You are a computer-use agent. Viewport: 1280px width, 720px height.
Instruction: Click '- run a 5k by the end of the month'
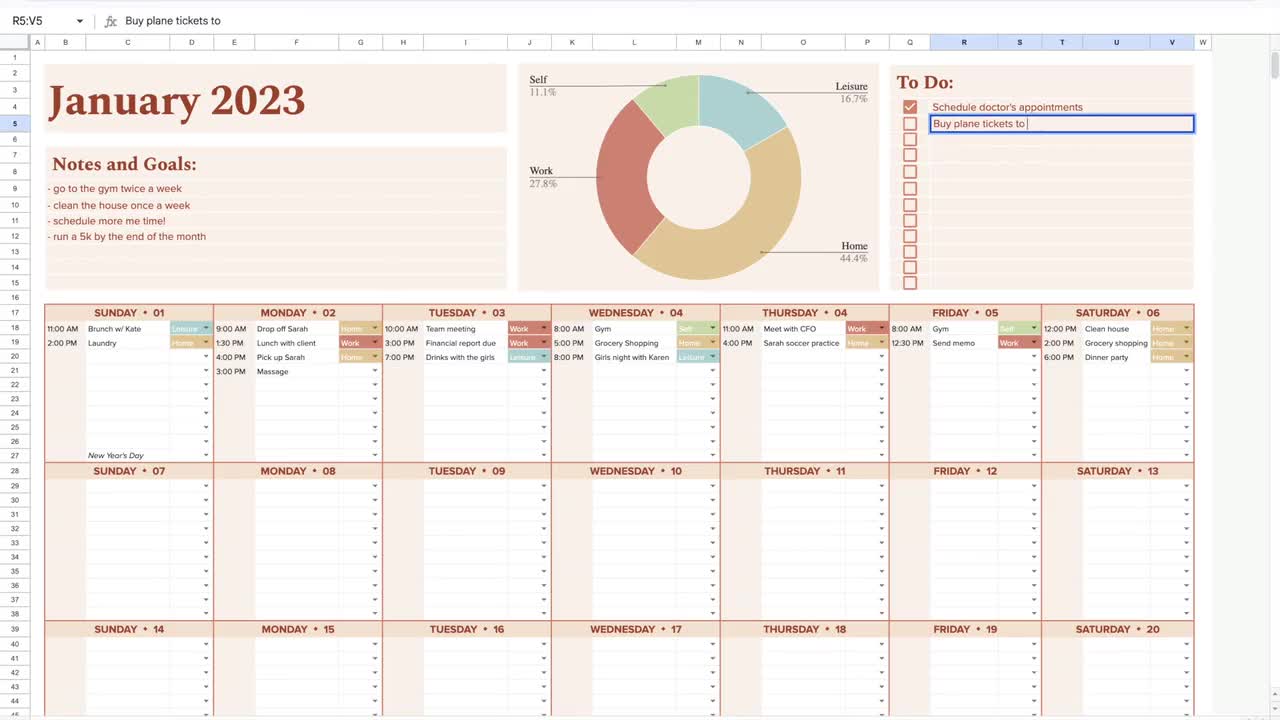point(127,237)
